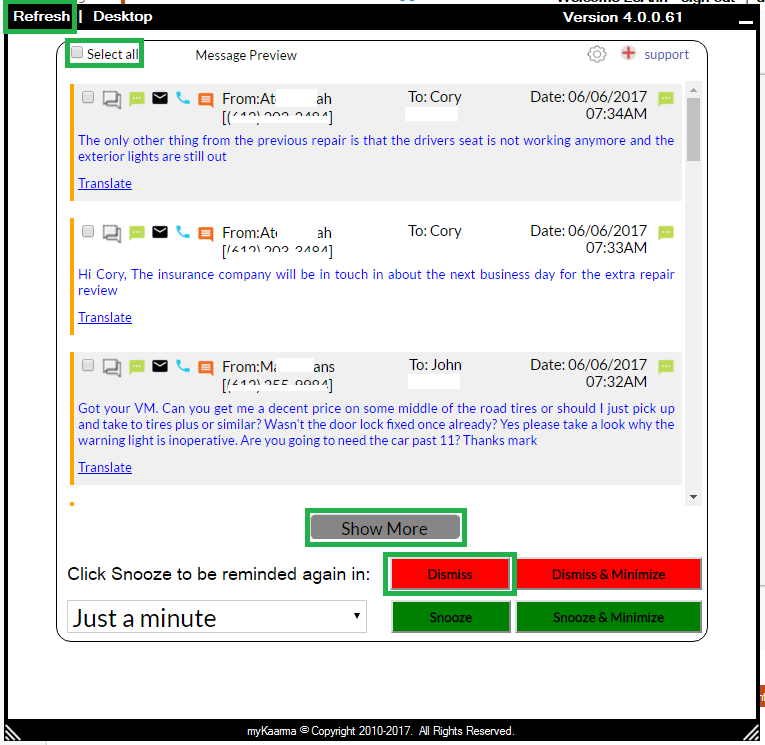Open the support link

click(x=666, y=54)
